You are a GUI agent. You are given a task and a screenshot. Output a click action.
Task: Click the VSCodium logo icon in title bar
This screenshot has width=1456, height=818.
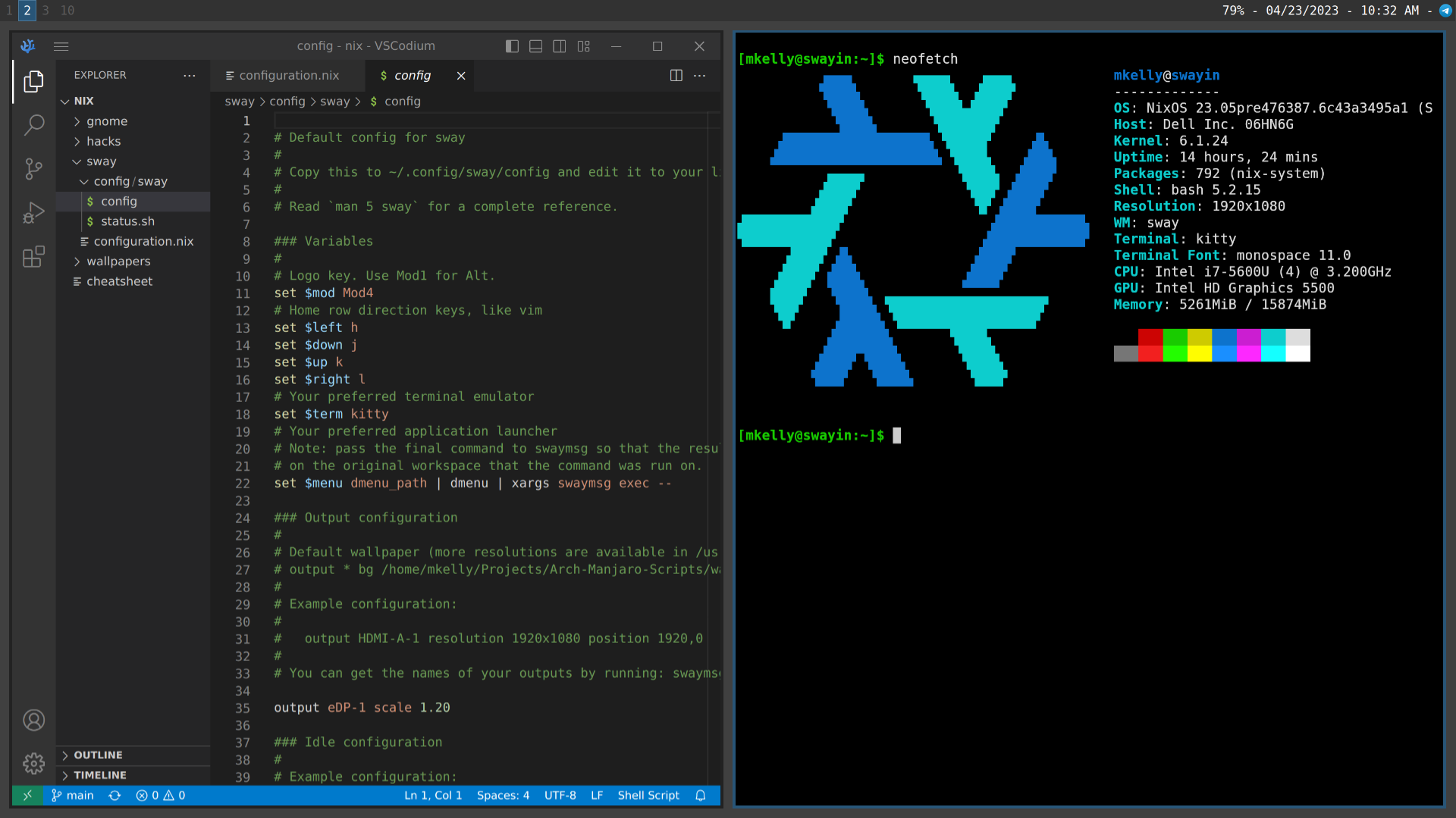(28, 46)
